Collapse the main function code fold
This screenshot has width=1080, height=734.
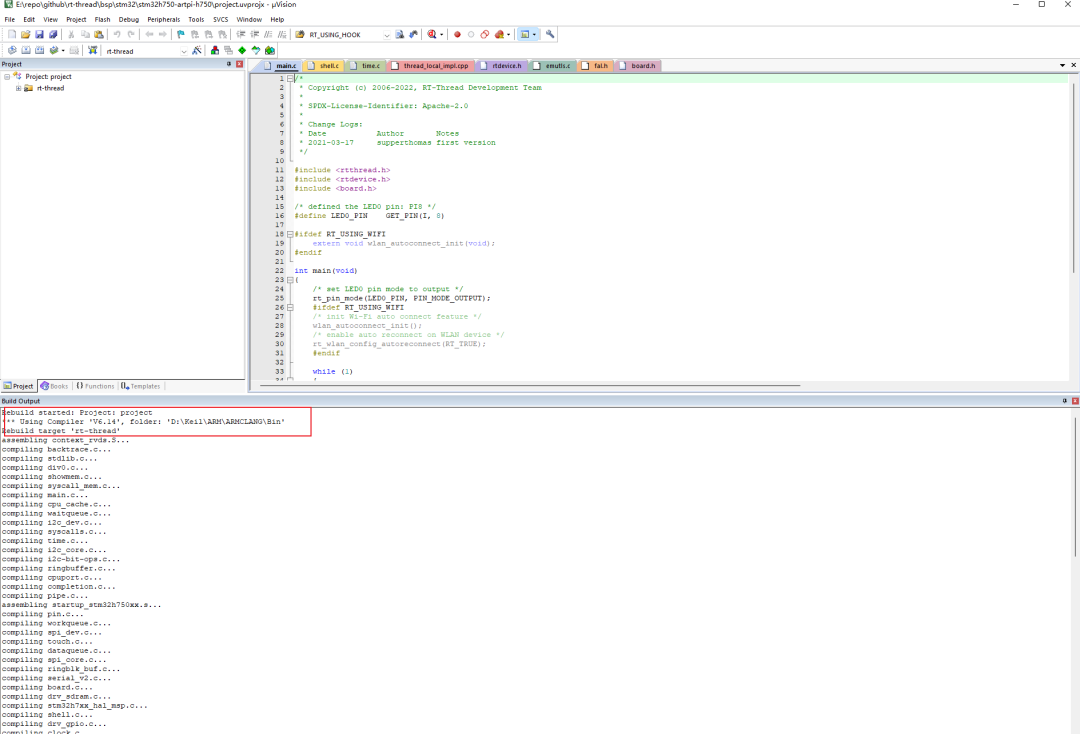point(290,280)
